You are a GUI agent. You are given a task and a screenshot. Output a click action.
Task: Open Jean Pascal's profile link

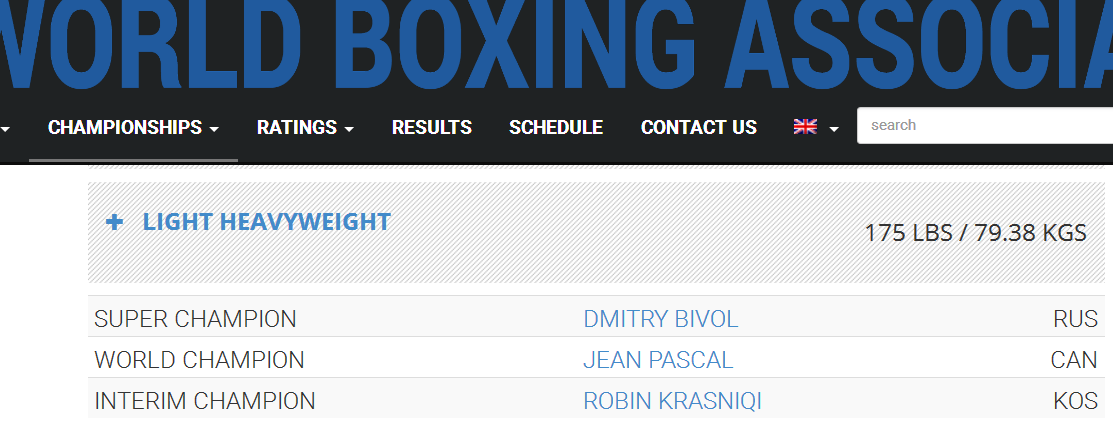658,360
